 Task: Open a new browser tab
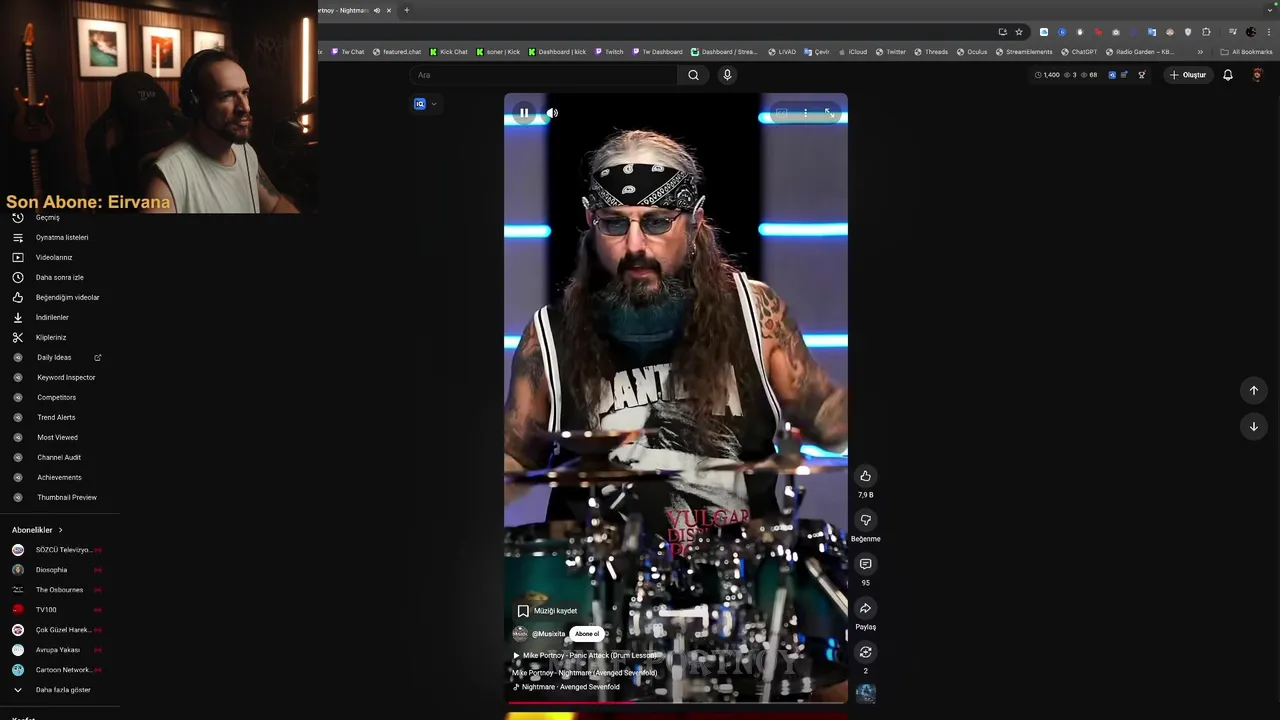point(406,10)
